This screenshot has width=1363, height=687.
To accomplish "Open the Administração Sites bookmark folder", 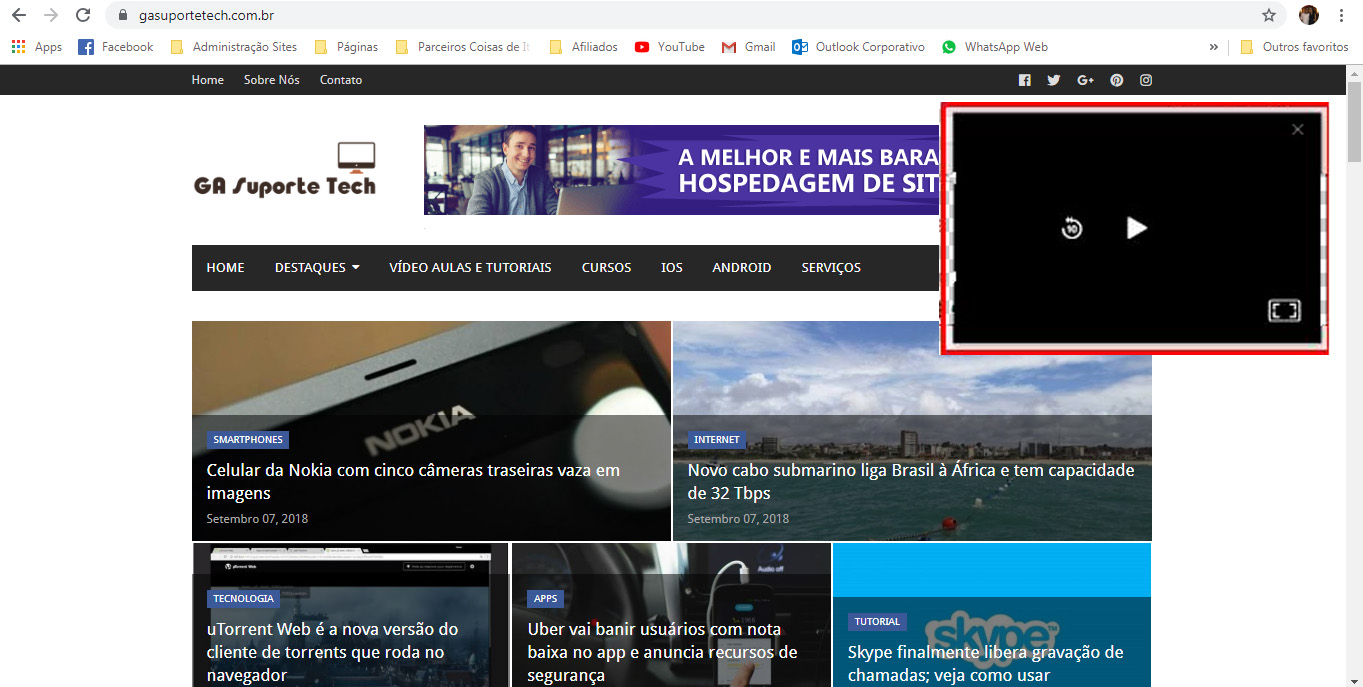I will pyautogui.click(x=234, y=47).
